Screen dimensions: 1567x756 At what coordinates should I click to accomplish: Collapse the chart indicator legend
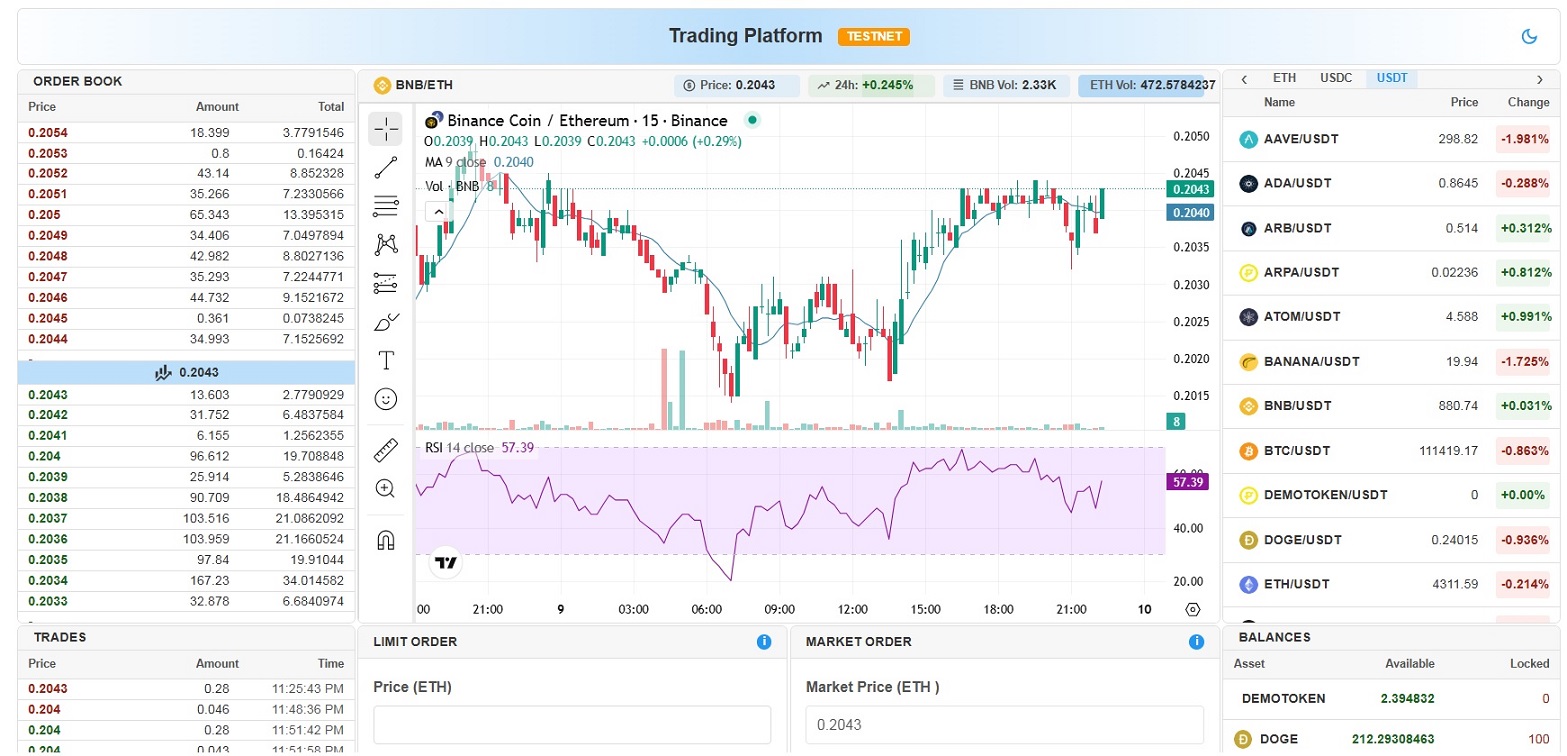point(436,211)
